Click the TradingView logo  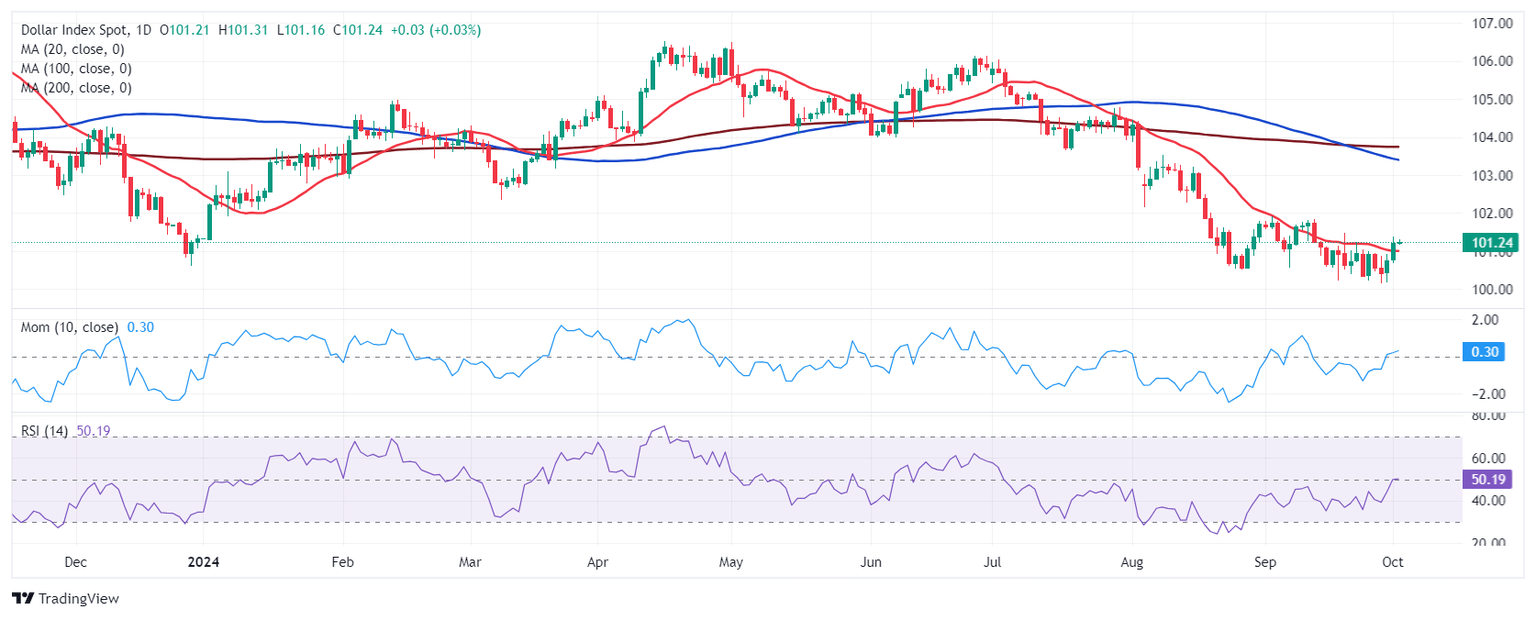[x=65, y=598]
